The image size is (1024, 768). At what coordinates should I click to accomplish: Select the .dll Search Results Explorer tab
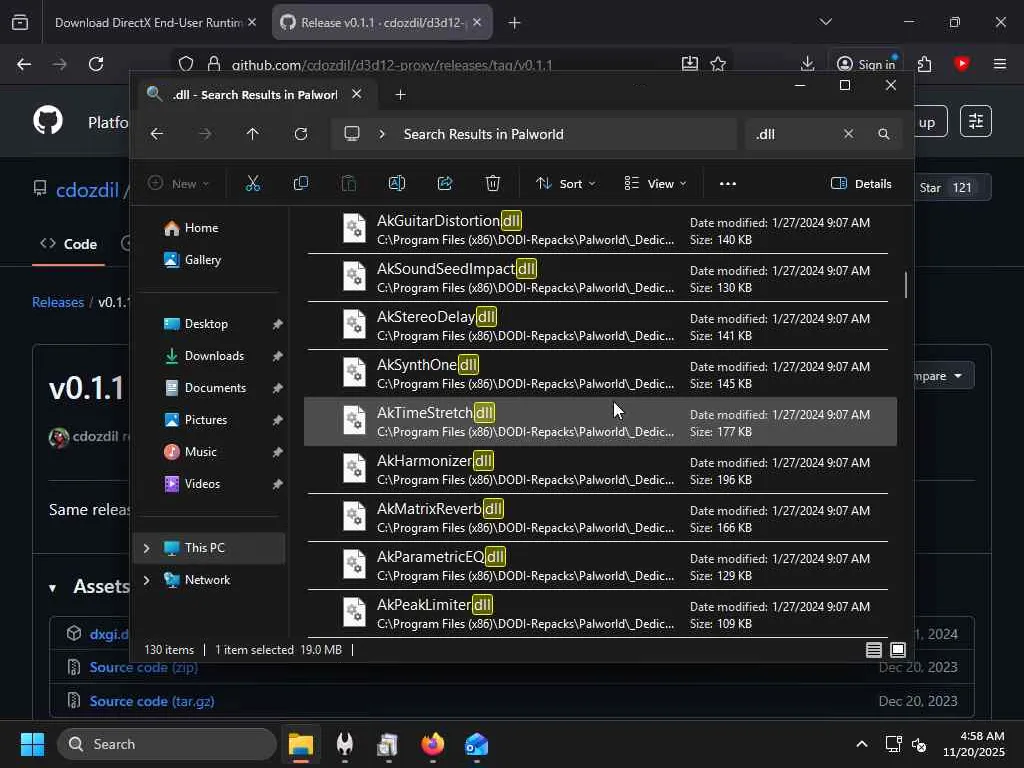tap(256, 95)
